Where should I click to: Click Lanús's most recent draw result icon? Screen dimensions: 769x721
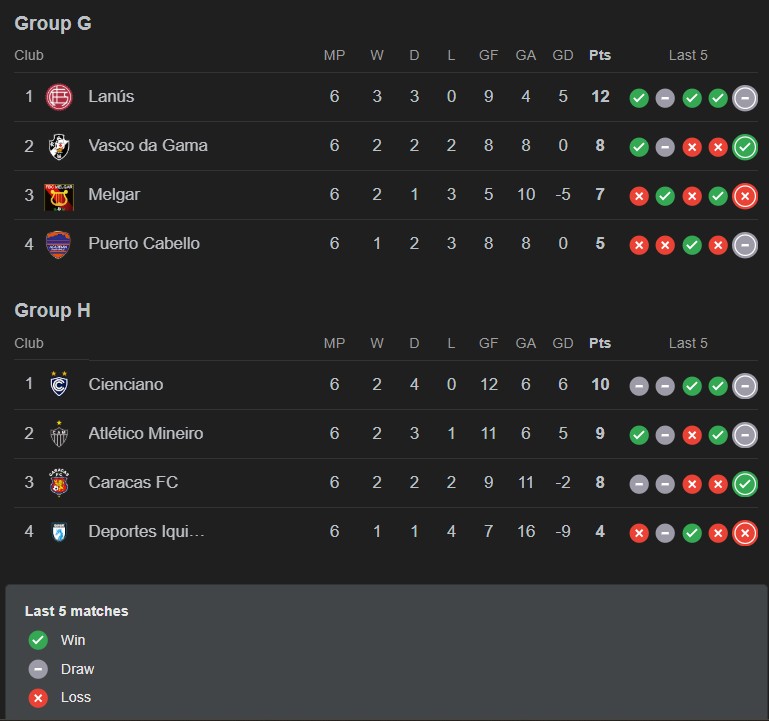pos(744,98)
